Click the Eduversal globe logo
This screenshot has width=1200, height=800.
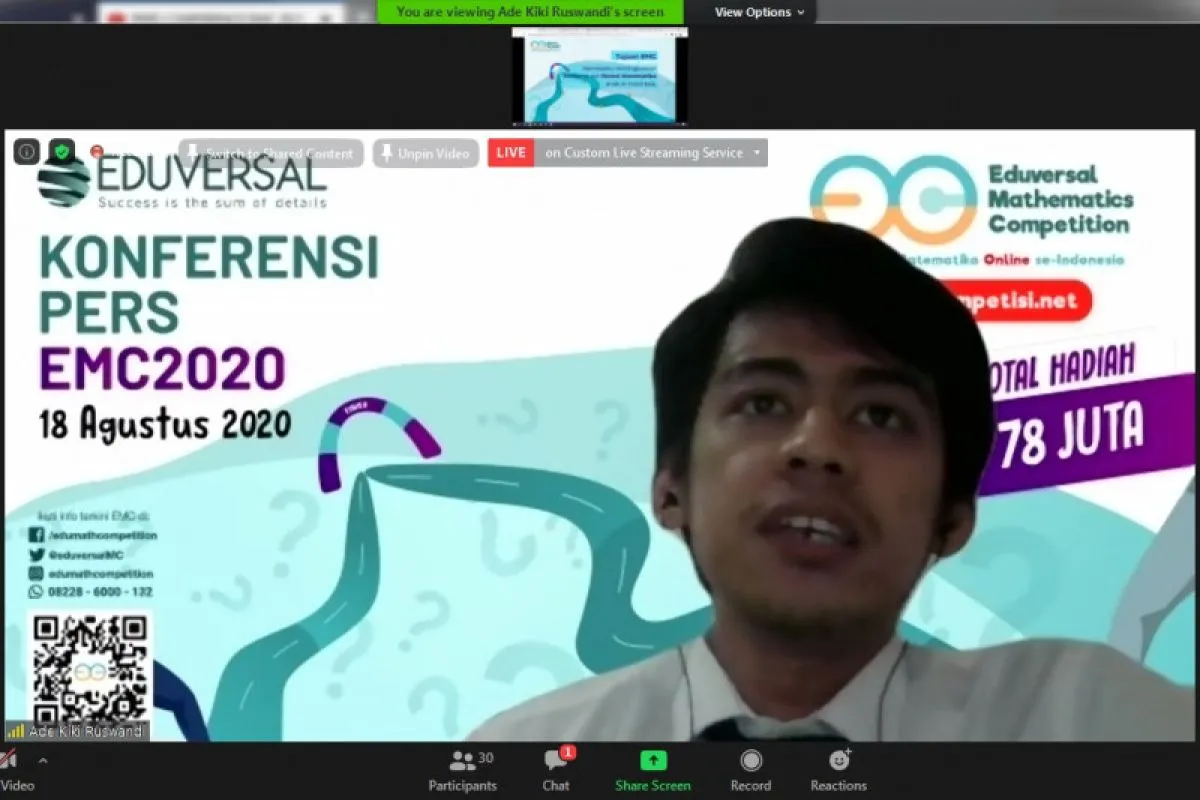(64, 182)
